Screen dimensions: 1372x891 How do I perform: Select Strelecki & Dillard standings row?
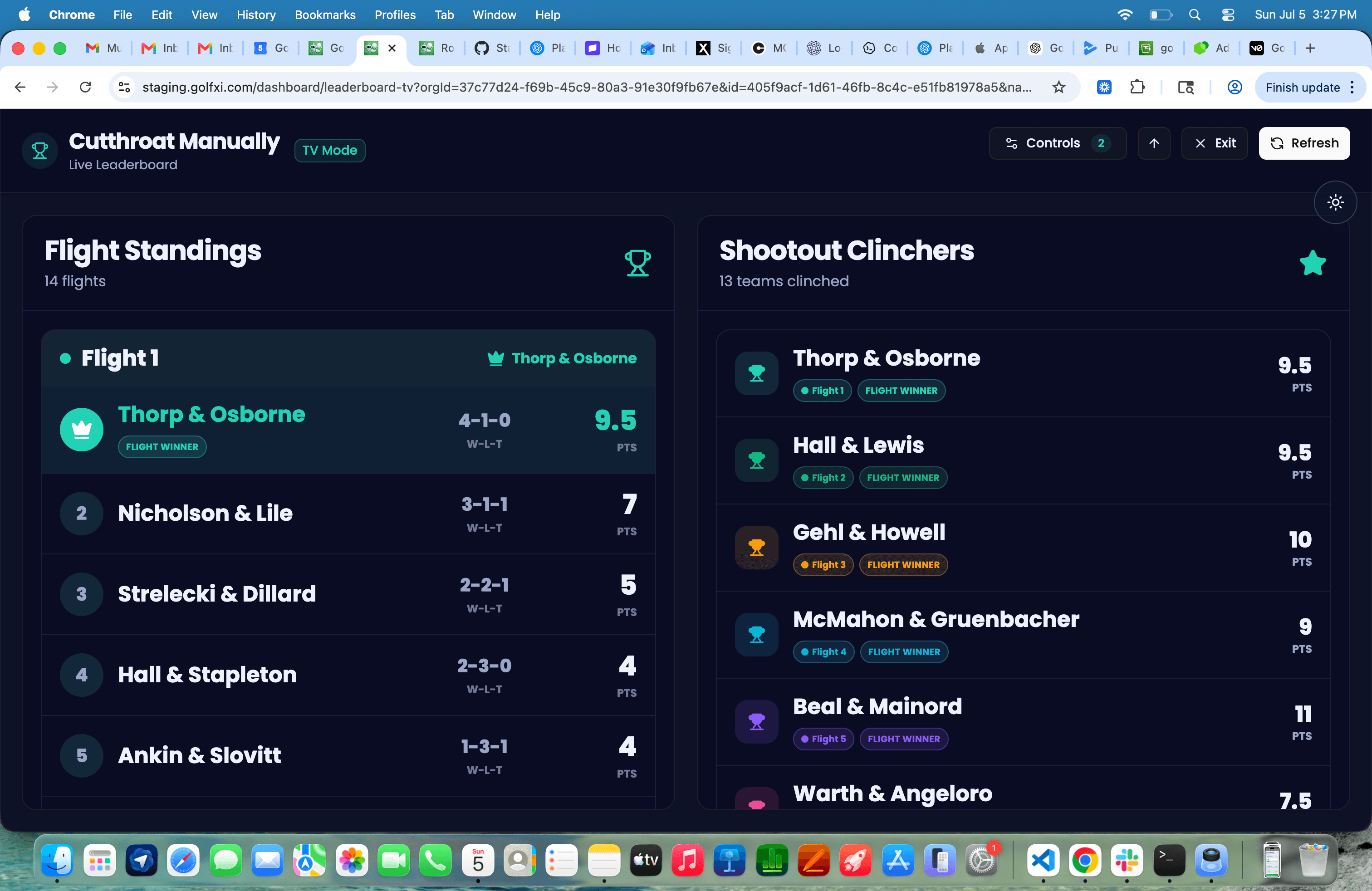pos(348,594)
